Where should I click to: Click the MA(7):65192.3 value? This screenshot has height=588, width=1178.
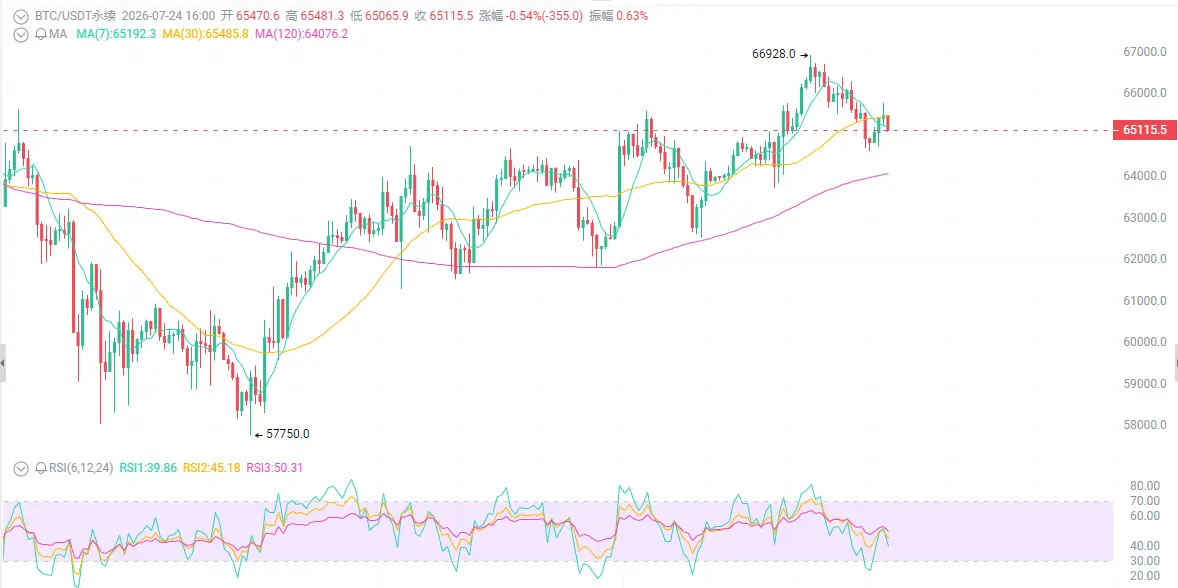pos(116,34)
